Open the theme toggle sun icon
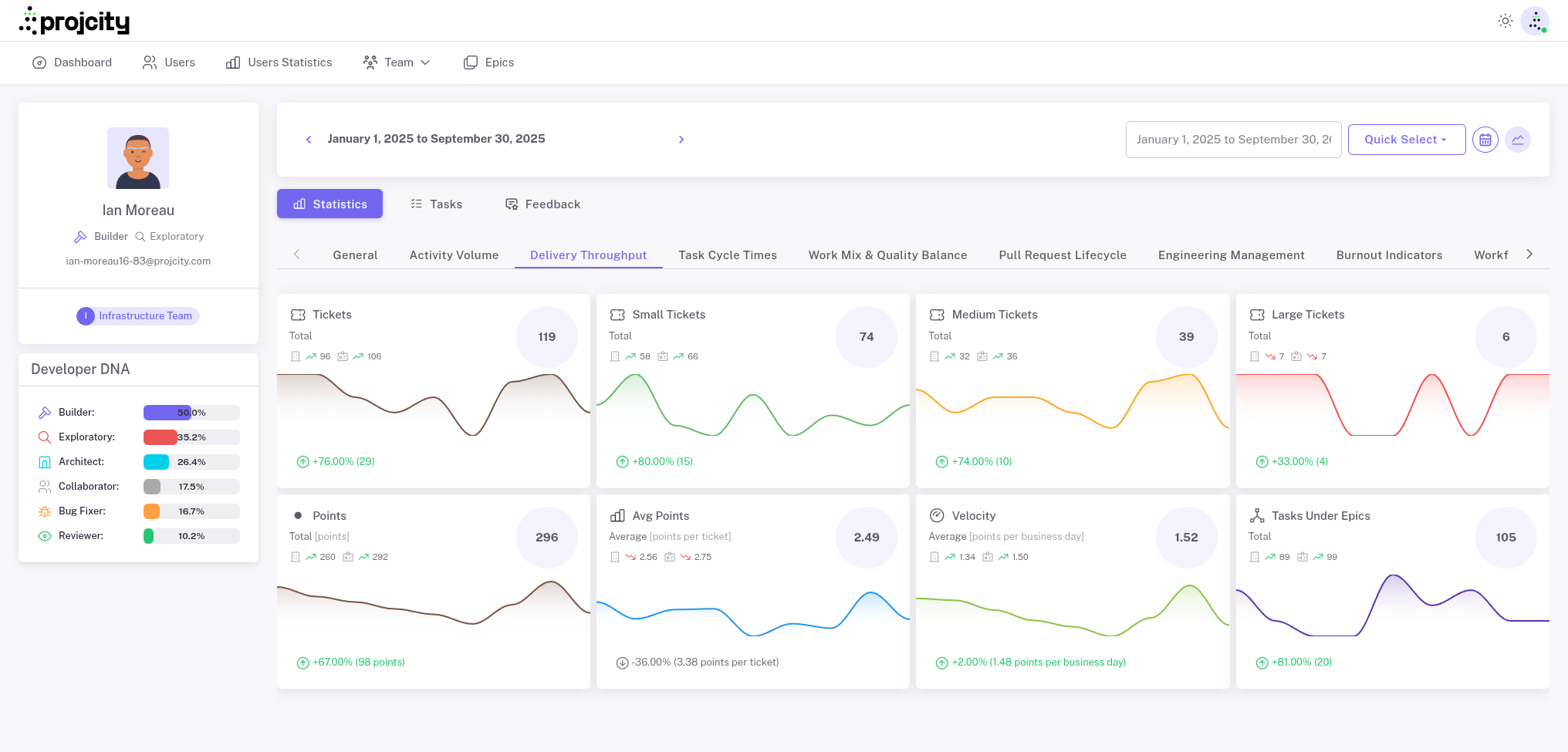This screenshot has width=1568, height=752. click(x=1505, y=21)
